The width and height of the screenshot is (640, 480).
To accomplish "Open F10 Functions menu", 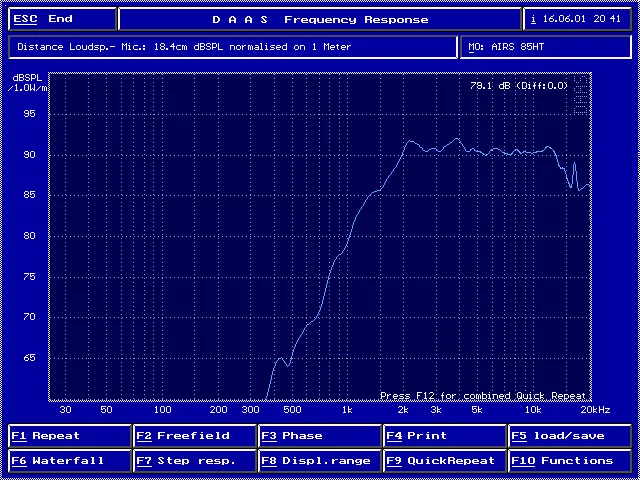I will tap(570, 461).
